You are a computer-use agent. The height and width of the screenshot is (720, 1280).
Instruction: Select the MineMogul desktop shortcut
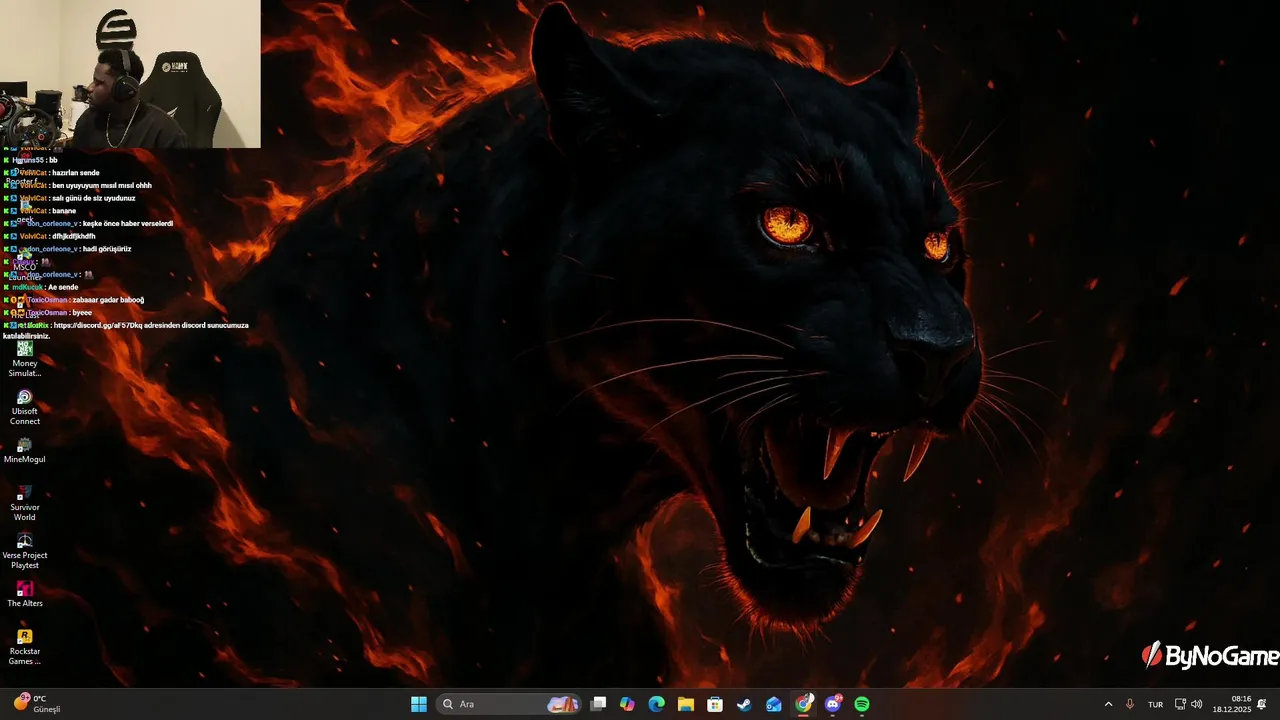coord(25,451)
